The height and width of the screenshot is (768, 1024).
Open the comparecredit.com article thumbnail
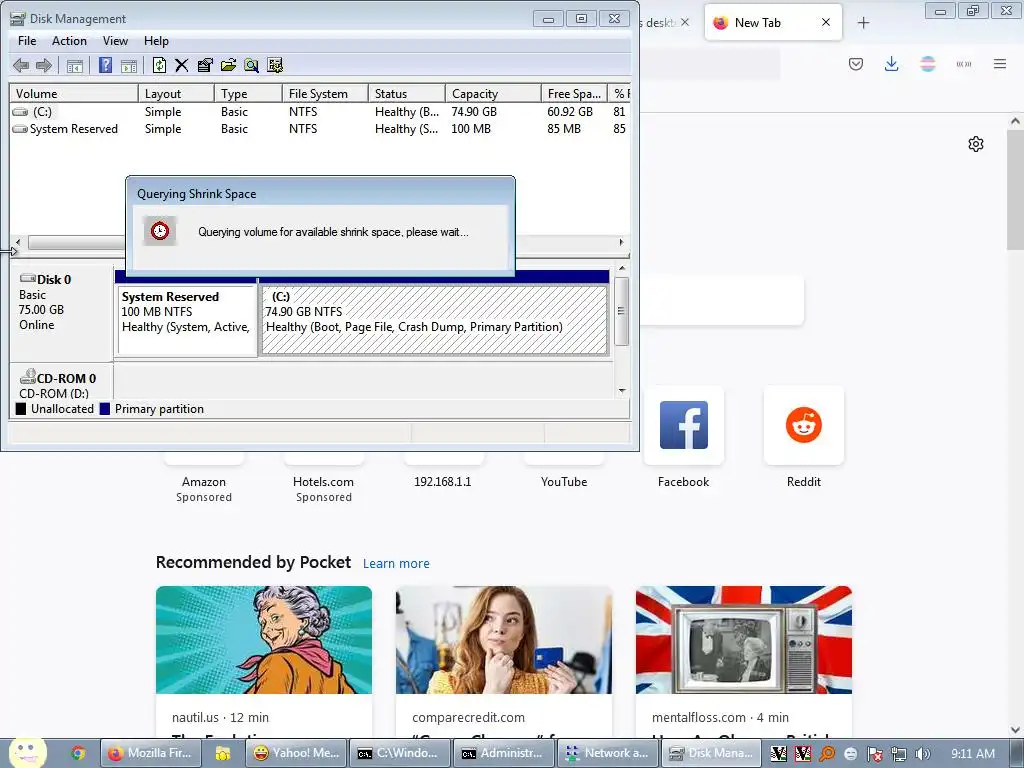[504, 639]
